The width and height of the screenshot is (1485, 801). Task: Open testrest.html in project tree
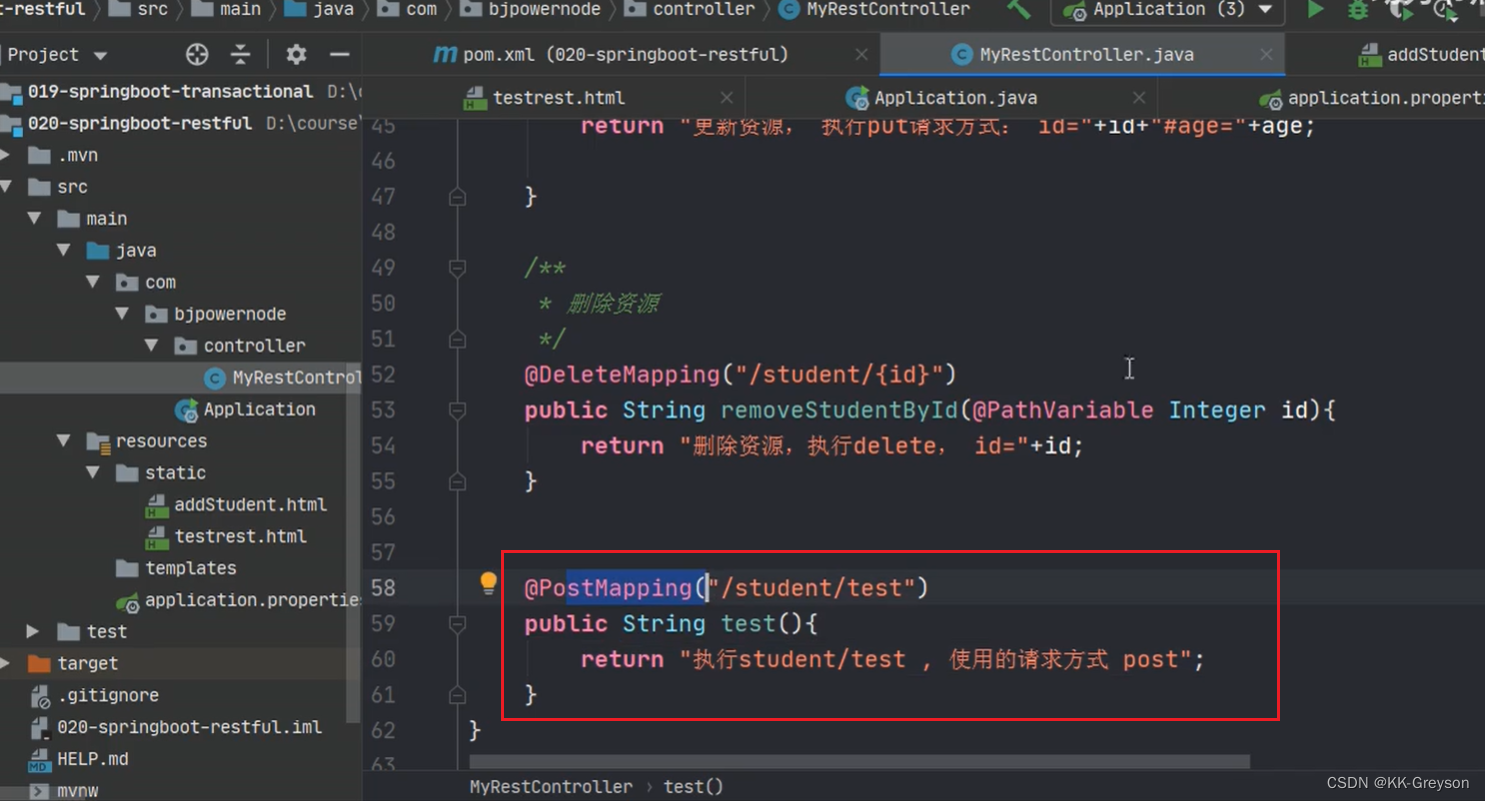(226, 536)
